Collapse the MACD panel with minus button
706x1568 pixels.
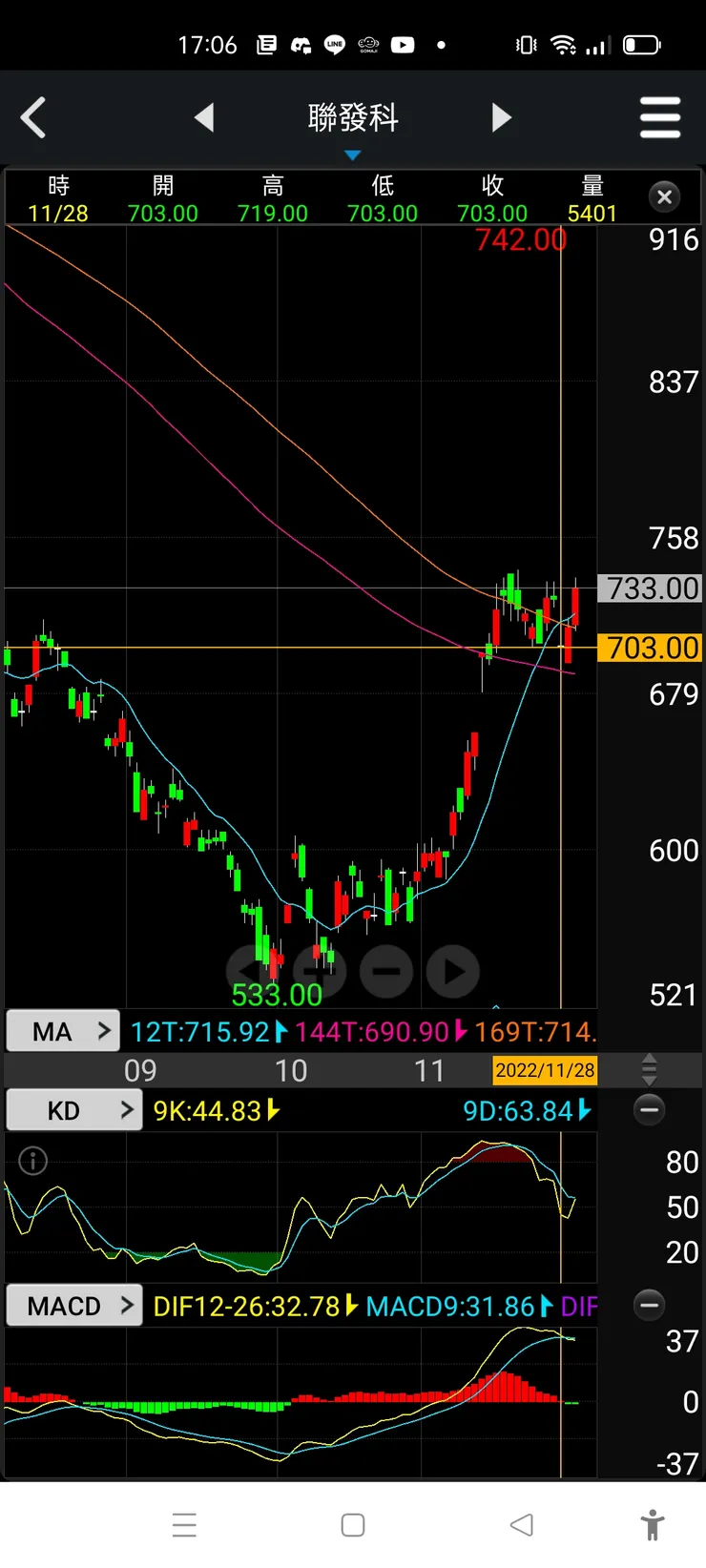649,1305
